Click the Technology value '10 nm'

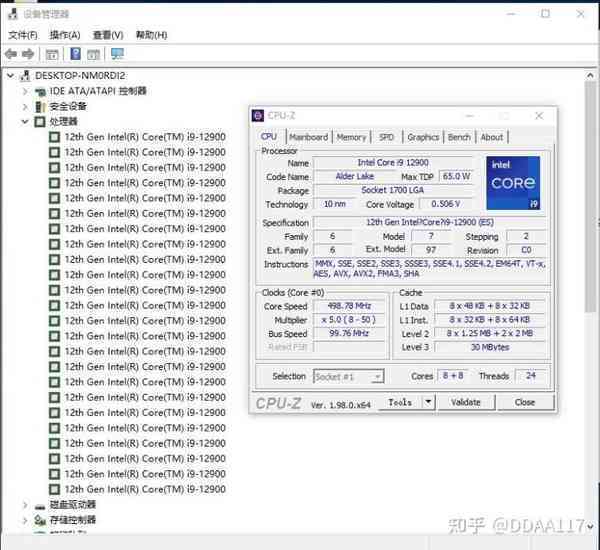pyautogui.click(x=334, y=204)
